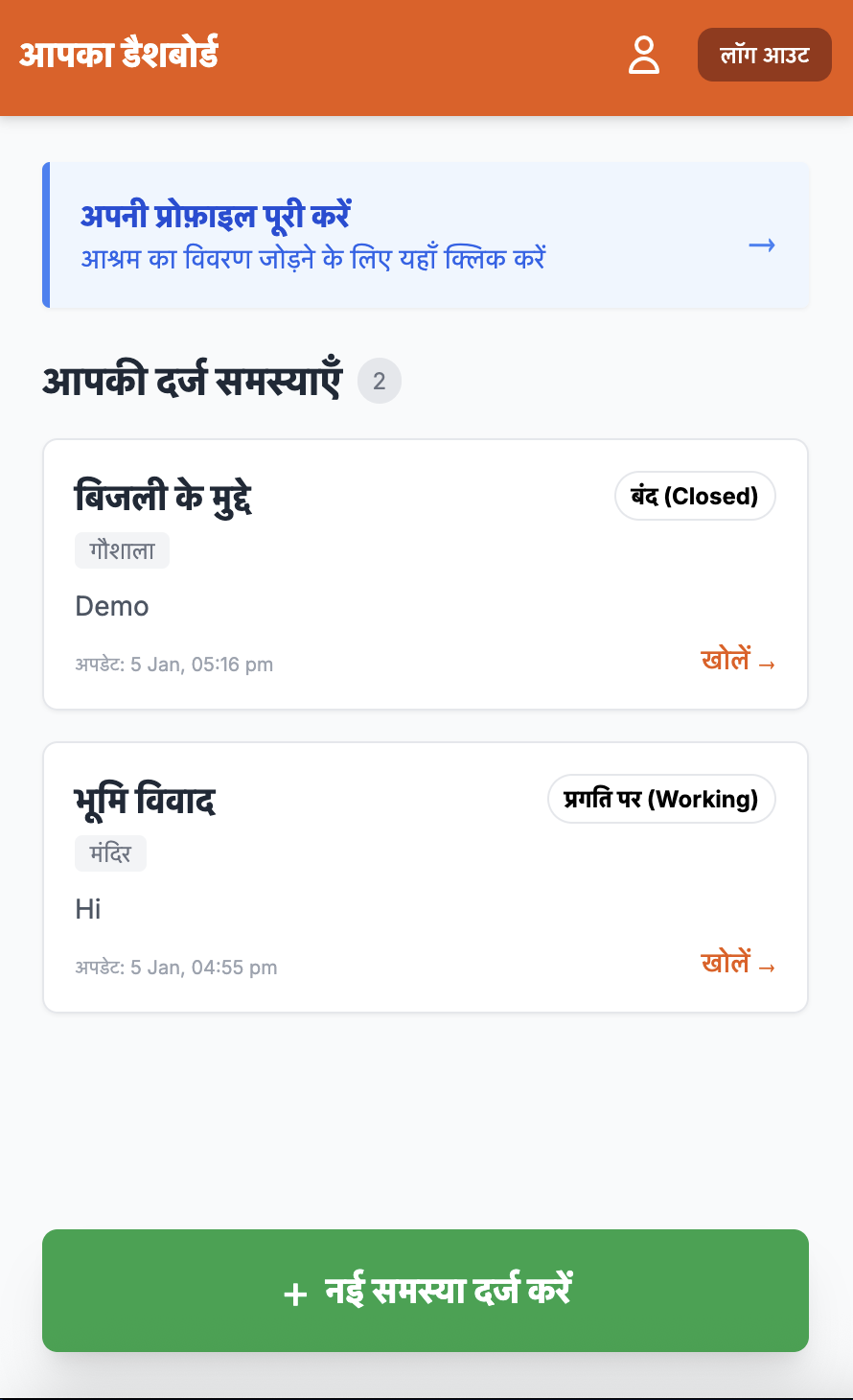Open the भूमि विवाद issue via खोलें
853x1400 pixels.
(738, 964)
